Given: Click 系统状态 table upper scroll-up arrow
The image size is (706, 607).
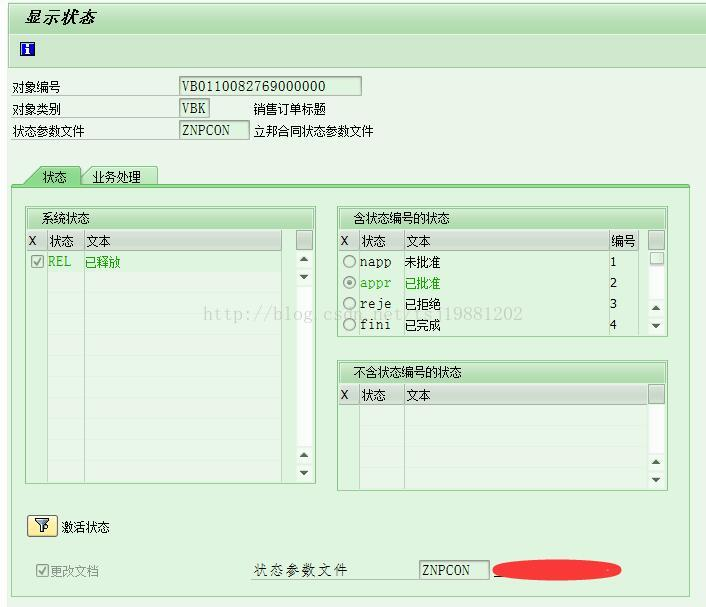Looking at the screenshot, I should [304, 259].
